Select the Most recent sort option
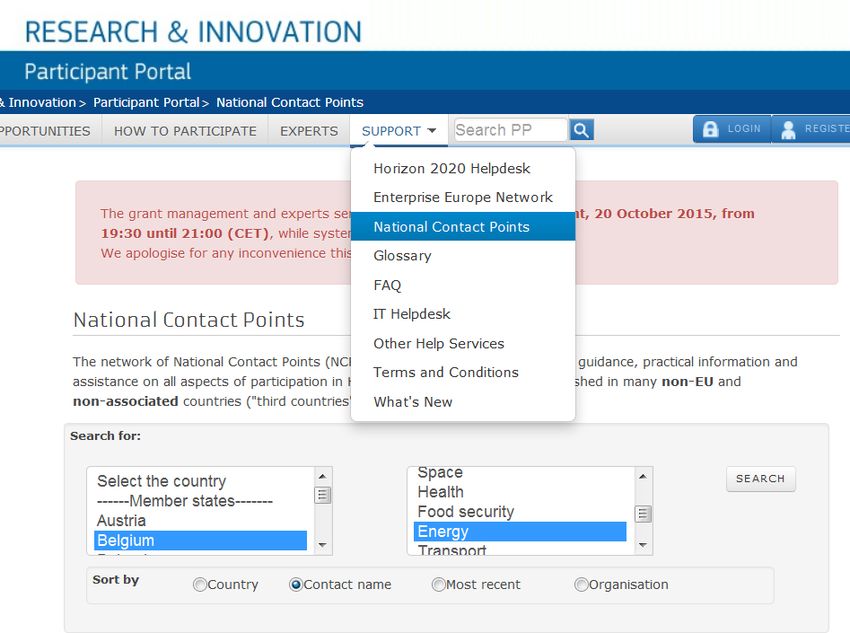 (439, 585)
